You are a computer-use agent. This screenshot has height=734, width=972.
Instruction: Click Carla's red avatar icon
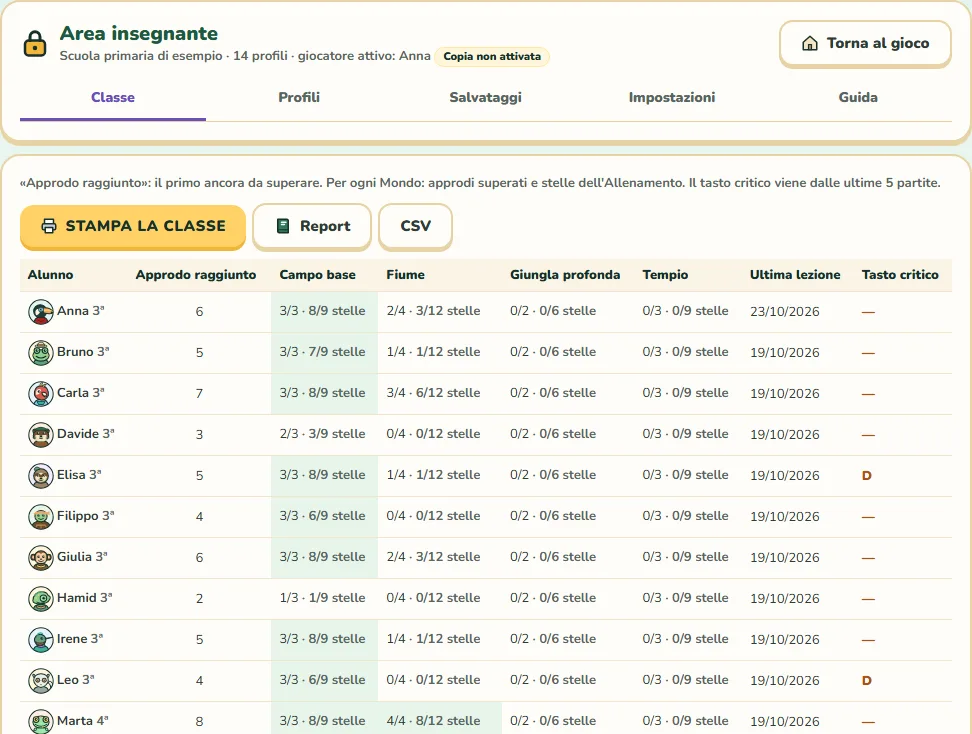(41, 393)
